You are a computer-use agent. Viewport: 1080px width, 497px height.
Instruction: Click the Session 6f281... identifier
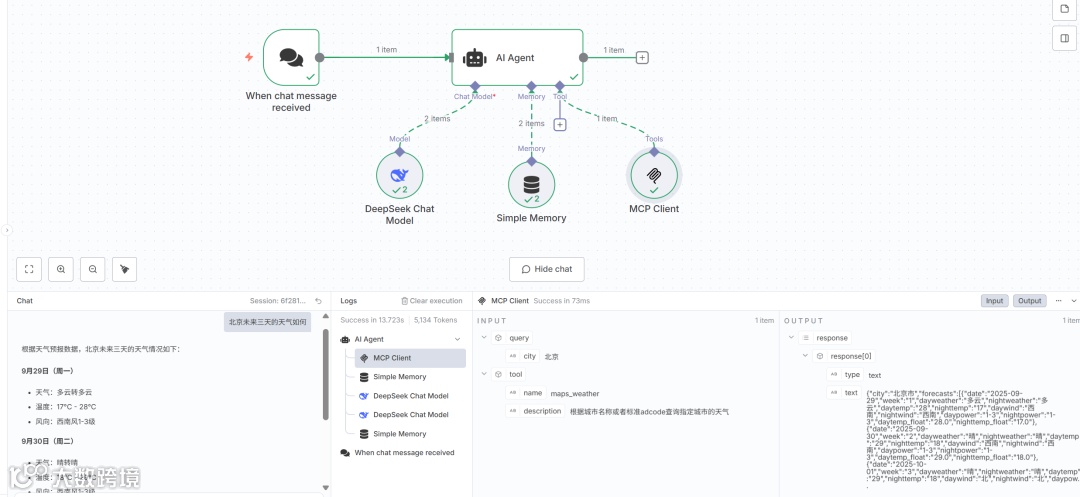278,301
